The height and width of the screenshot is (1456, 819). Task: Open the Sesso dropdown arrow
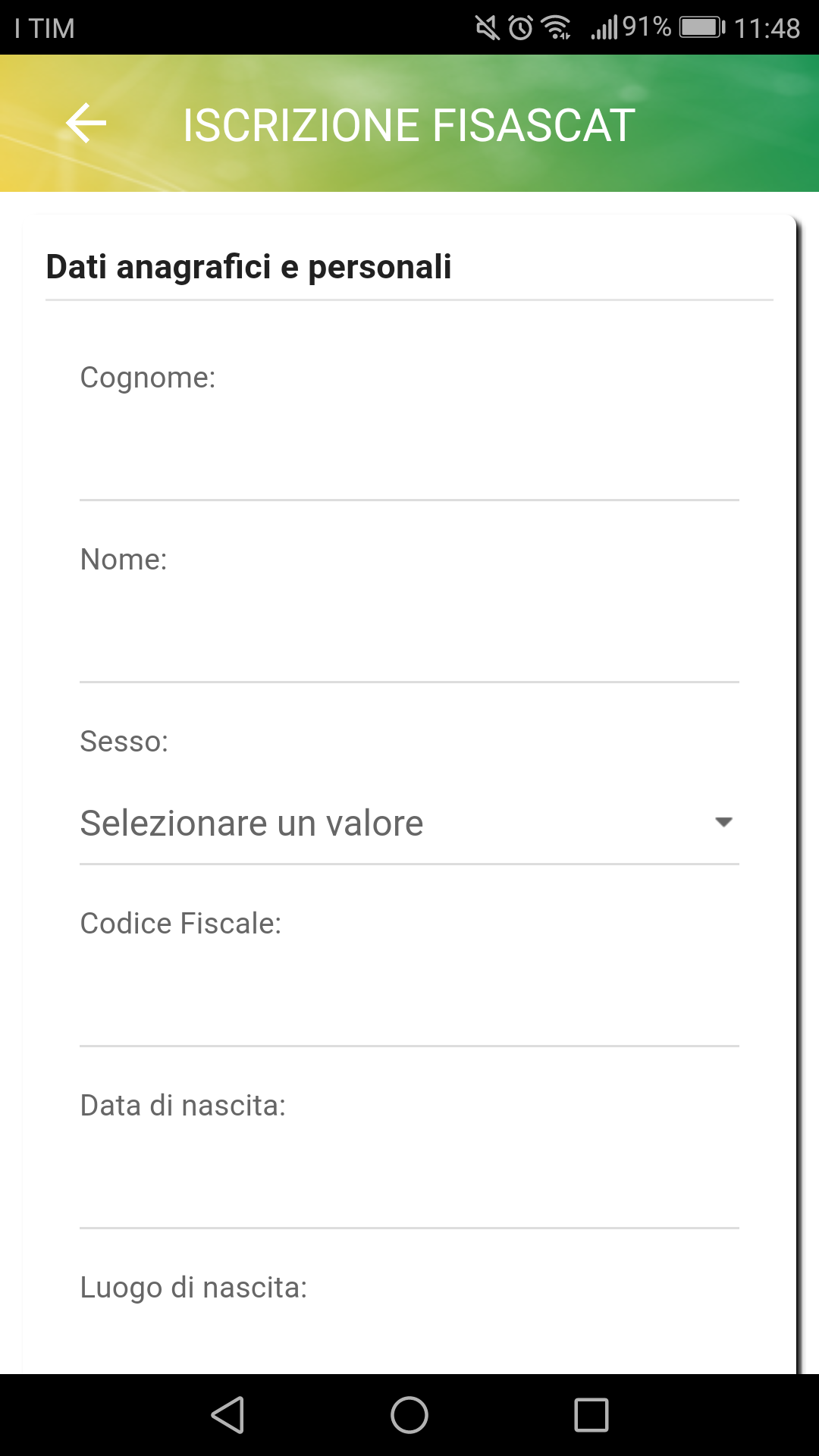click(x=723, y=823)
